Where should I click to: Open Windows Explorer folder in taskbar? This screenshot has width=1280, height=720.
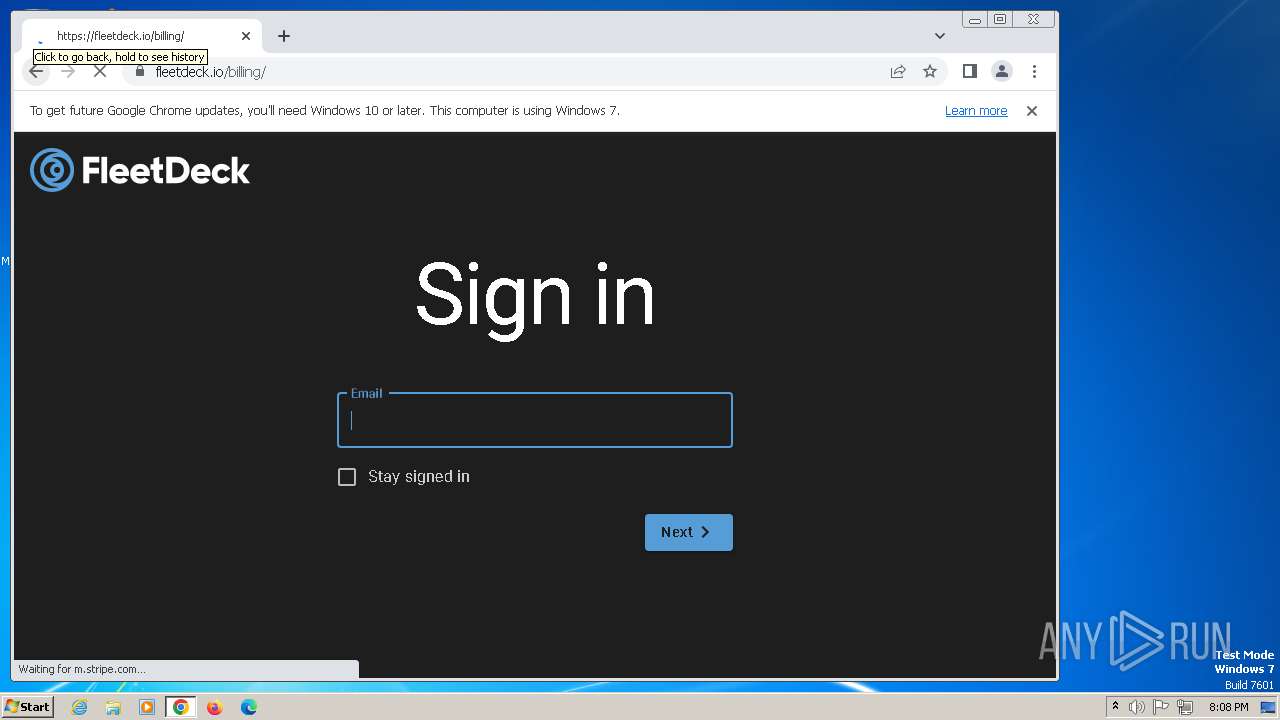pos(113,707)
